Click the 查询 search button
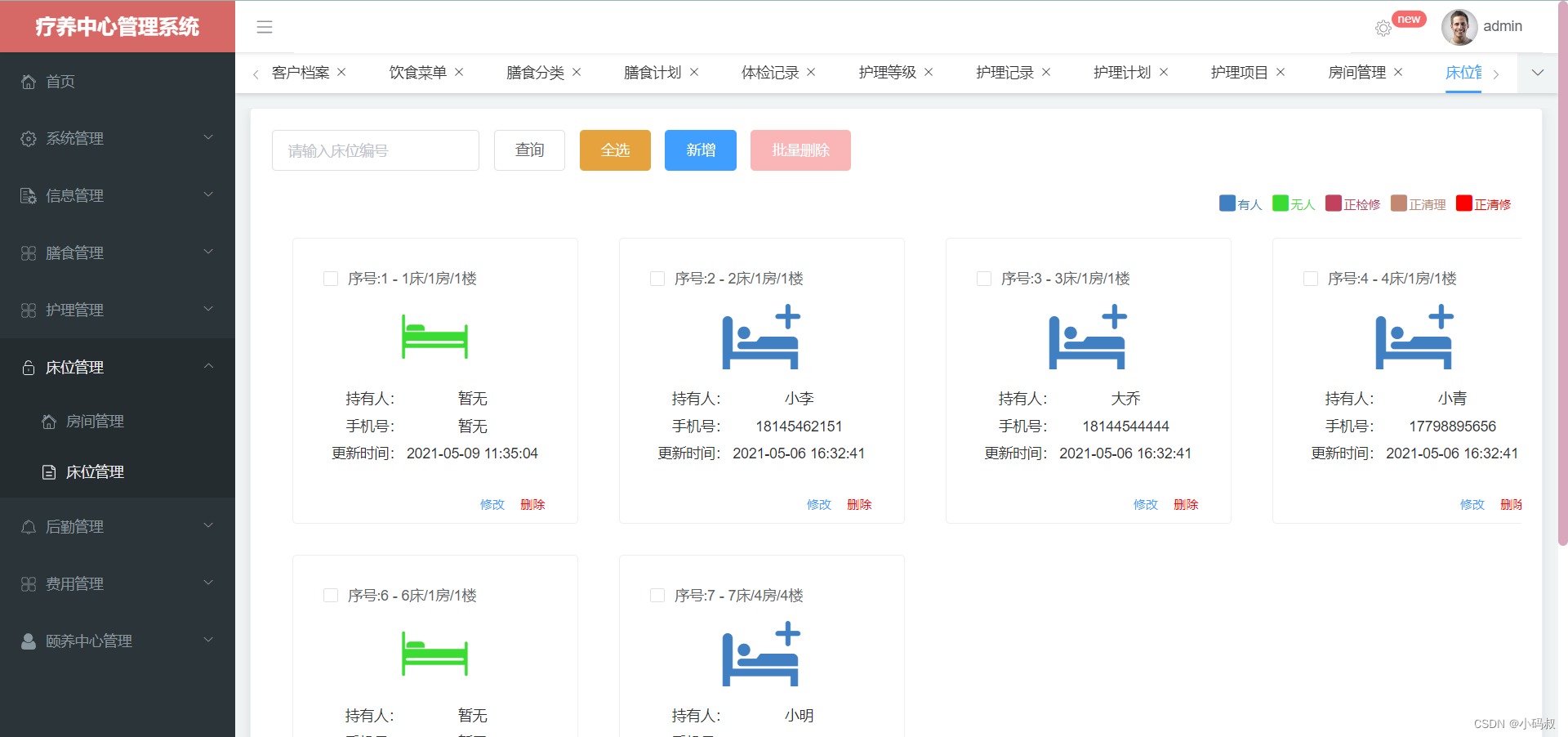The width and height of the screenshot is (1568, 737). [529, 150]
